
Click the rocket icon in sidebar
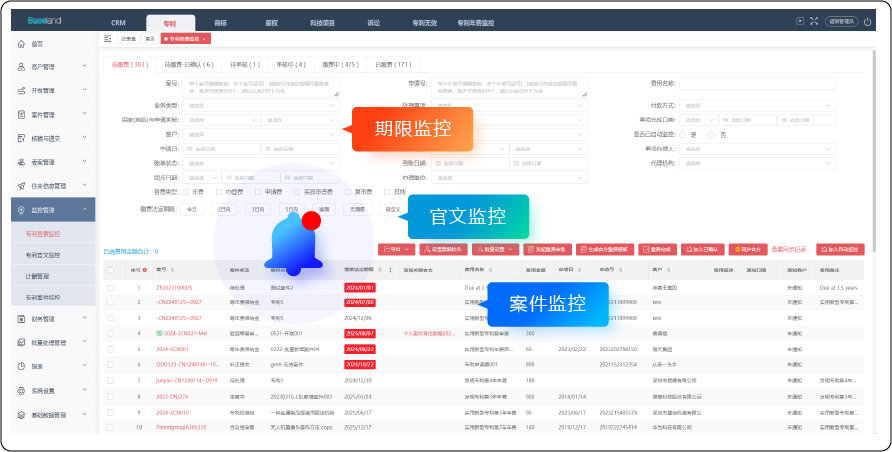pyautogui.click(x=22, y=186)
